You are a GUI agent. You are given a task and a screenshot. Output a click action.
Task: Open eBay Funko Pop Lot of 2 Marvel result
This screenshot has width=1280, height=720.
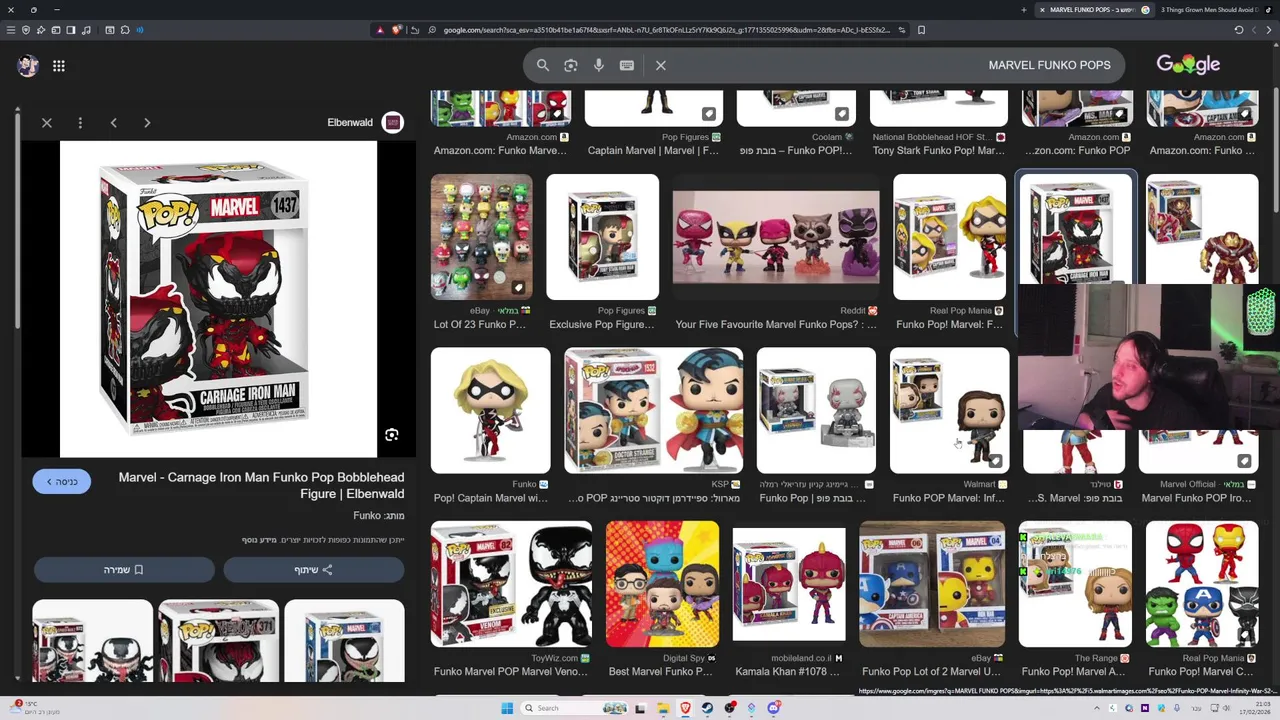(x=932, y=584)
